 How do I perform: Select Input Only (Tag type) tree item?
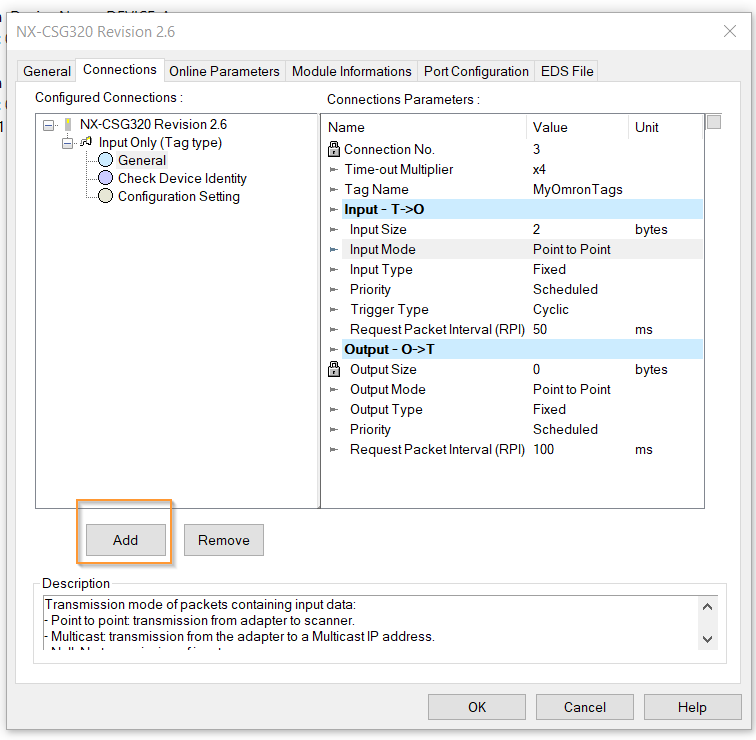160,143
